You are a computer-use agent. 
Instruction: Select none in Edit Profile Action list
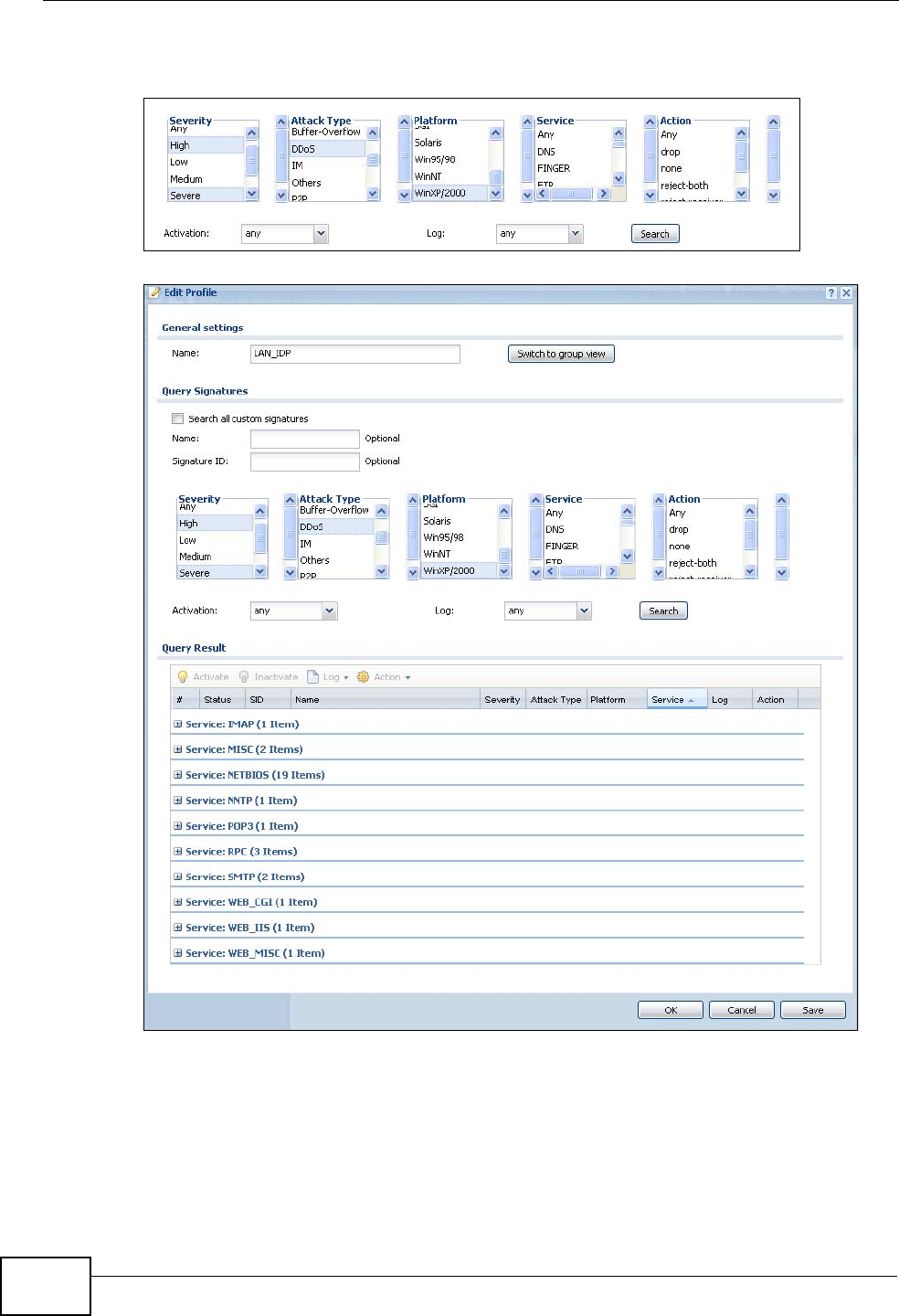(x=704, y=547)
